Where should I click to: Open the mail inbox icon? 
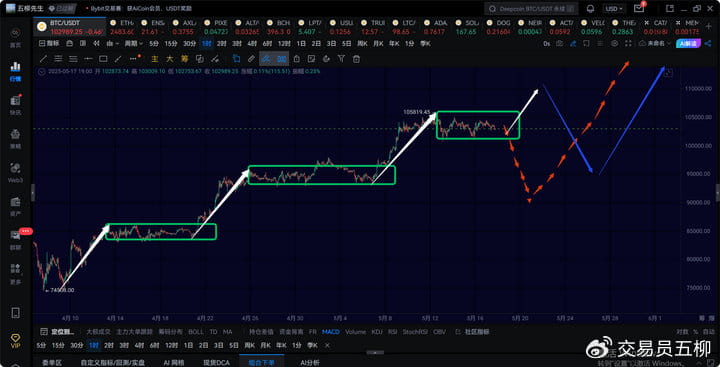coord(638,9)
